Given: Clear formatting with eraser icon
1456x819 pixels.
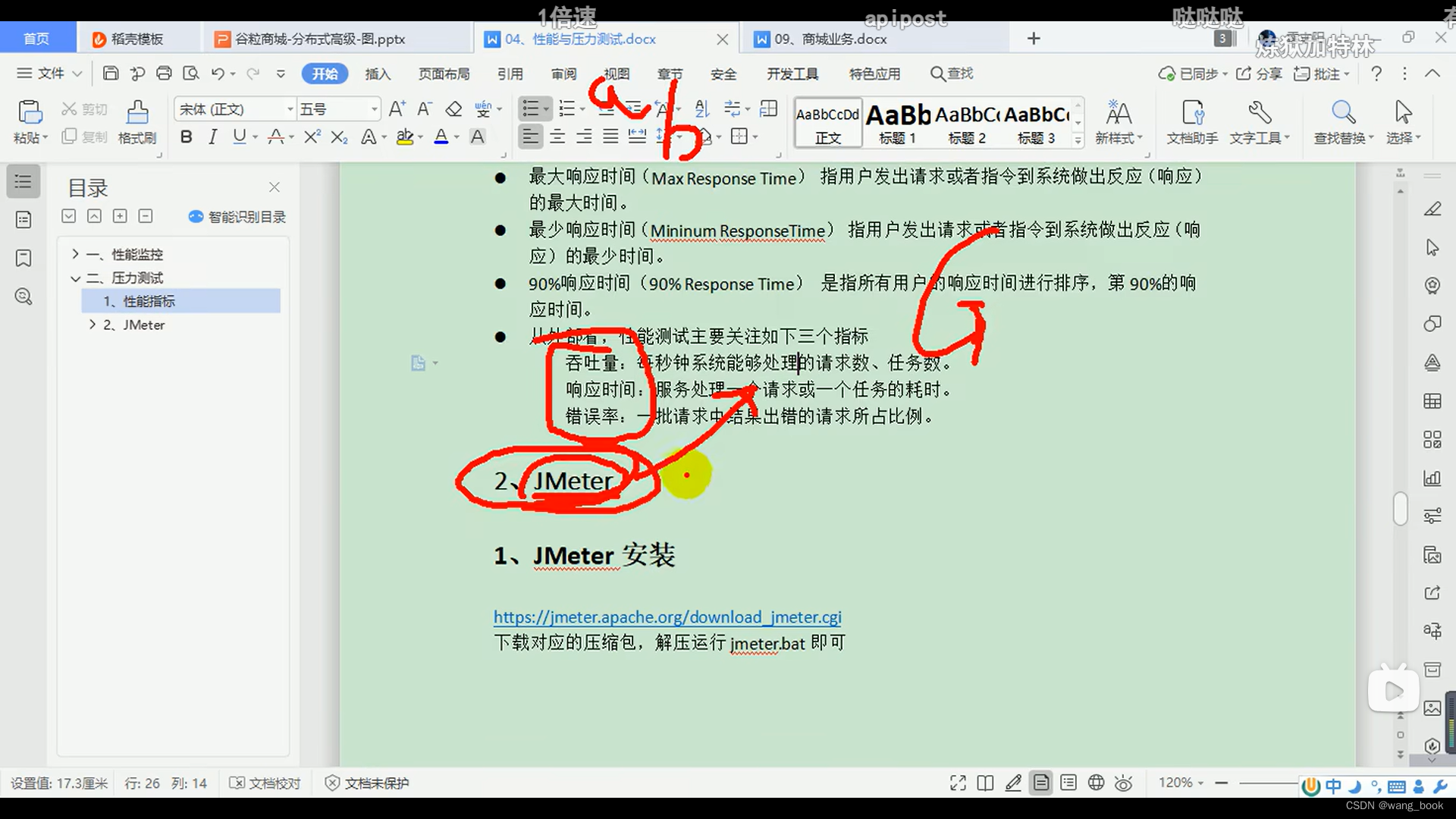Looking at the screenshot, I should pos(453,109).
